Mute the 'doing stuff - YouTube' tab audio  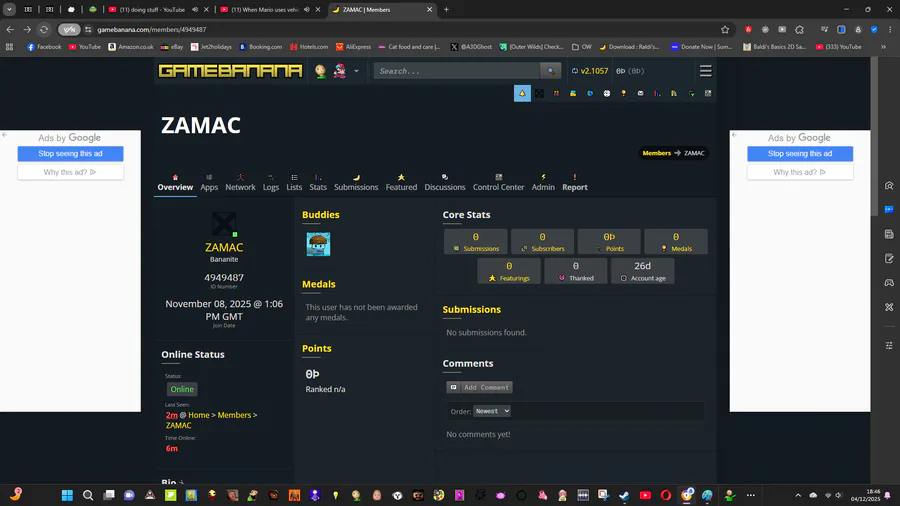tap(195, 10)
